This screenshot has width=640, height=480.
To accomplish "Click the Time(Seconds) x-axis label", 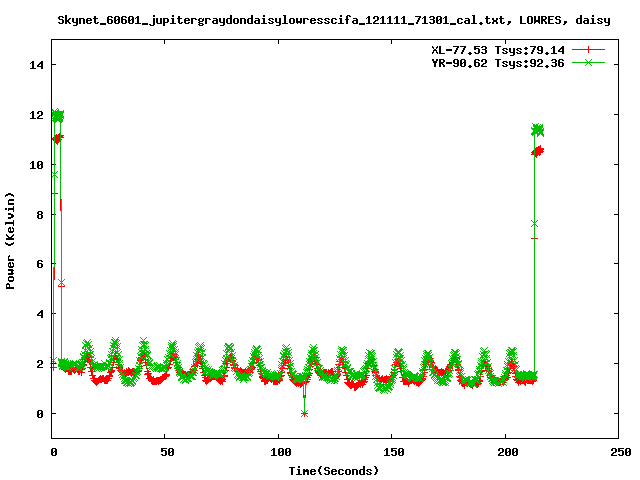I will tap(333, 471).
